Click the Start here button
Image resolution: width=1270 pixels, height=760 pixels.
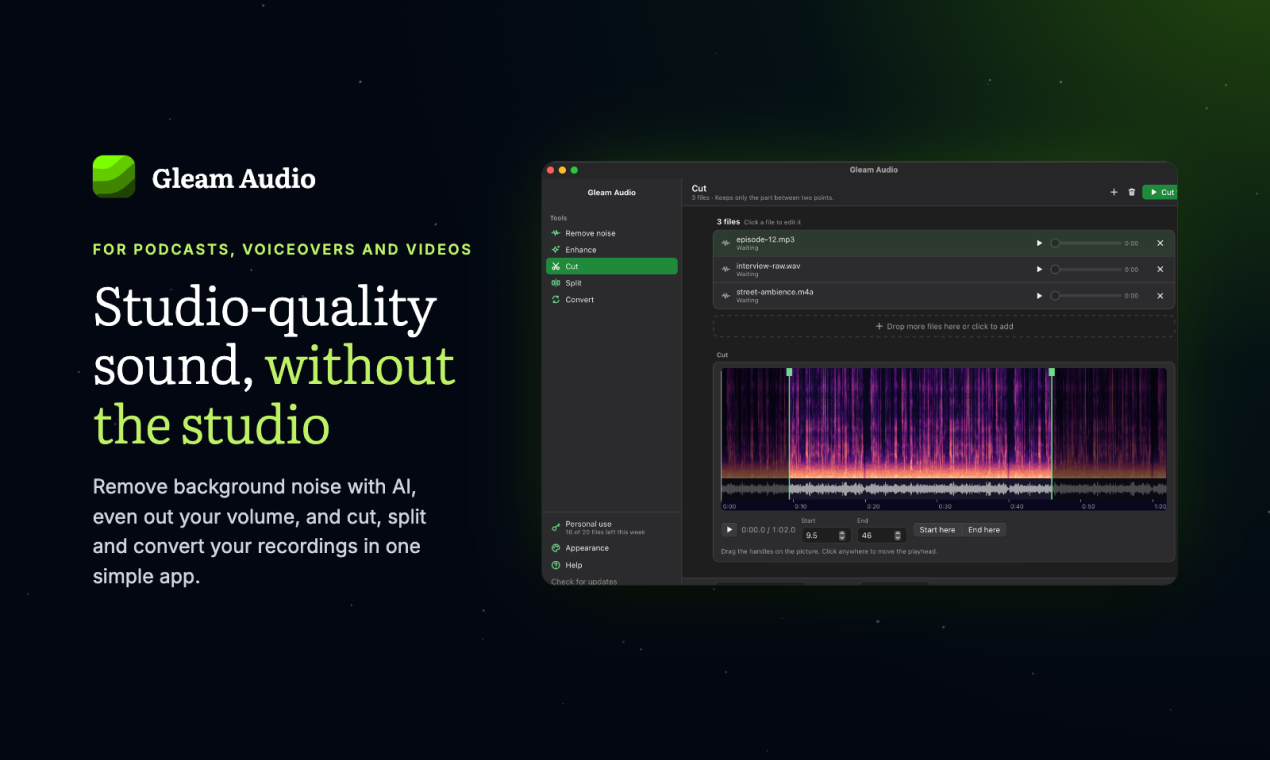(x=937, y=530)
